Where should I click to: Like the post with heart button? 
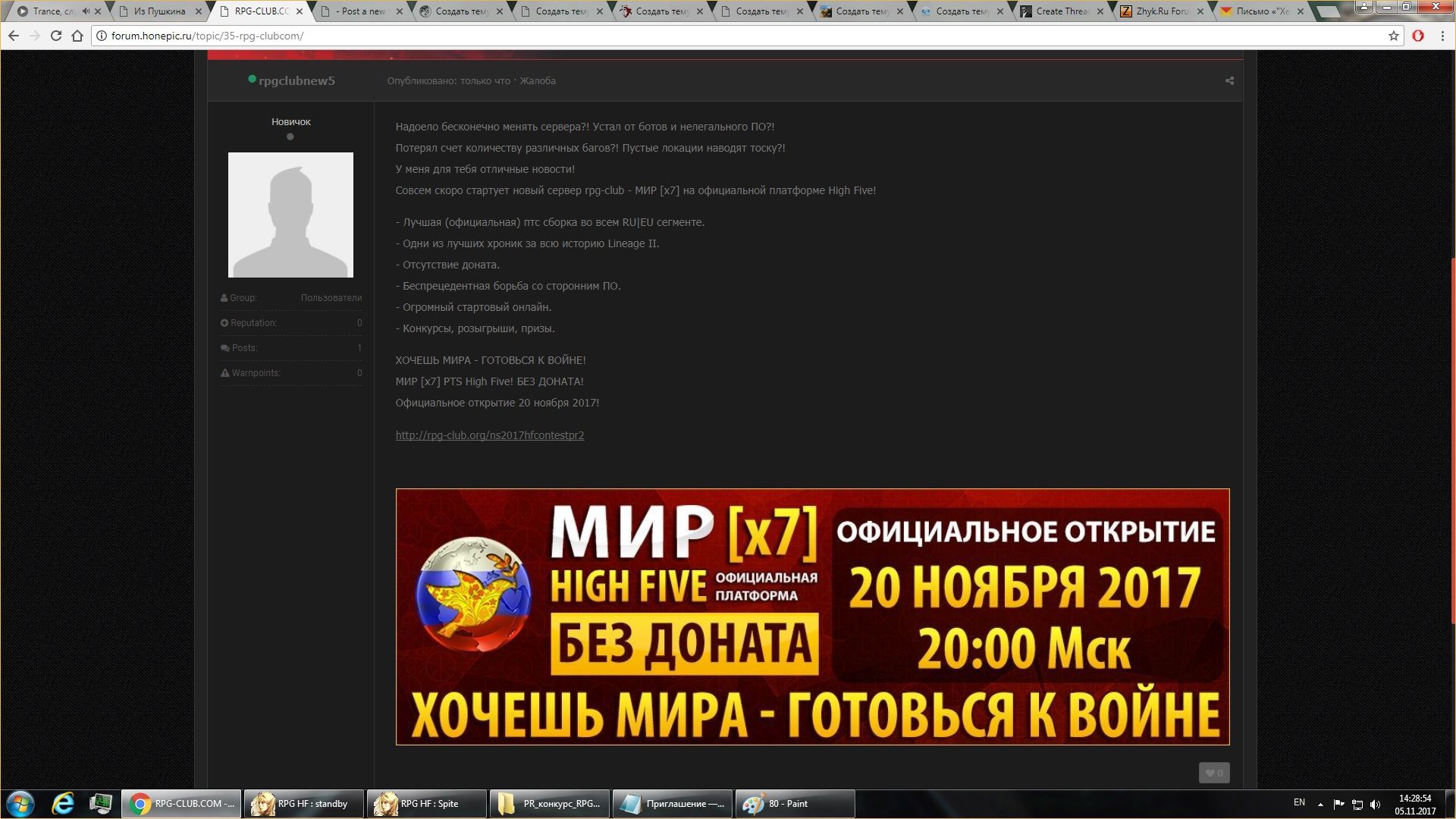coord(1214,773)
